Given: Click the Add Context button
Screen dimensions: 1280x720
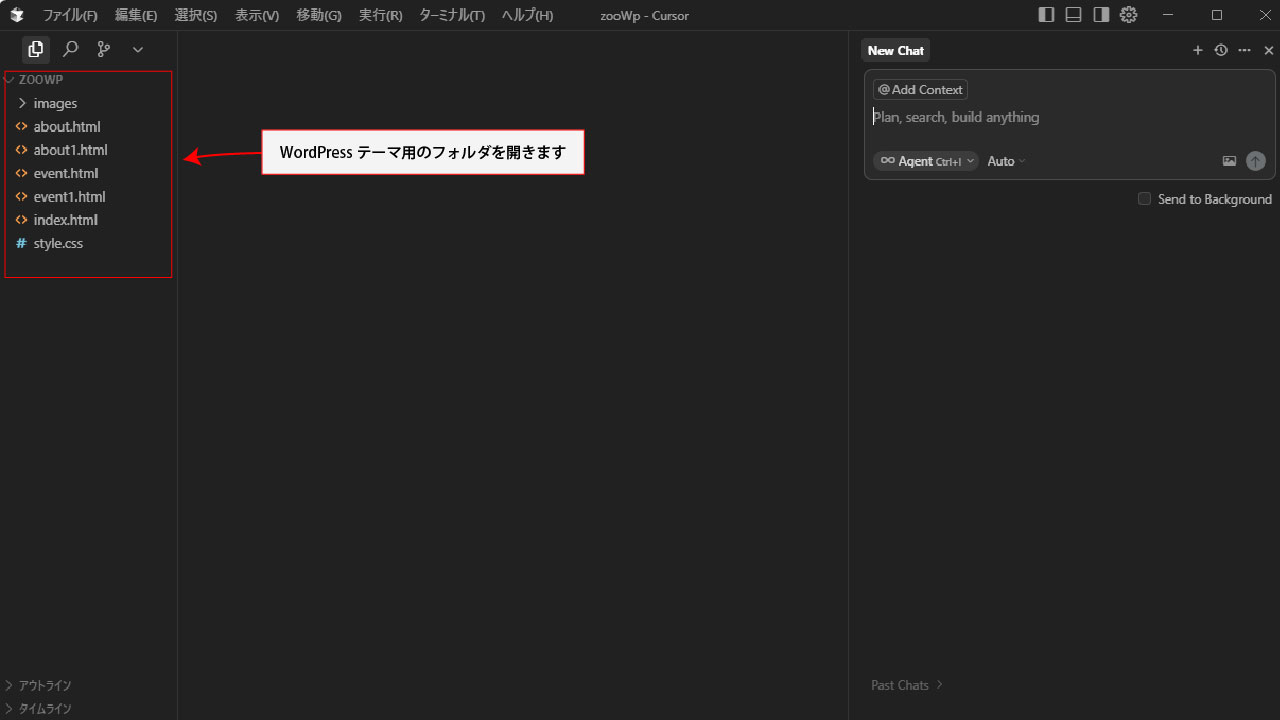Looking at the screenshot, I should coord(920,89).
